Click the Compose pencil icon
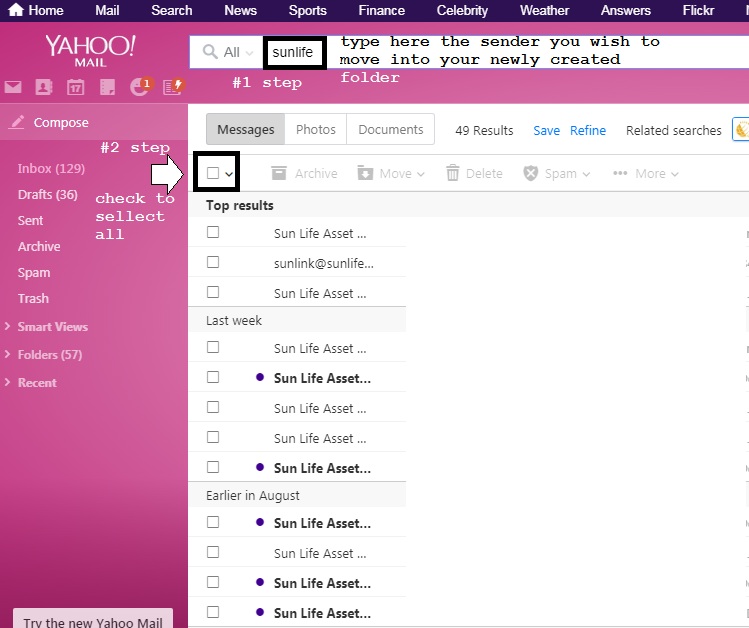The image size is (749, 628). [x=16, y=122]
